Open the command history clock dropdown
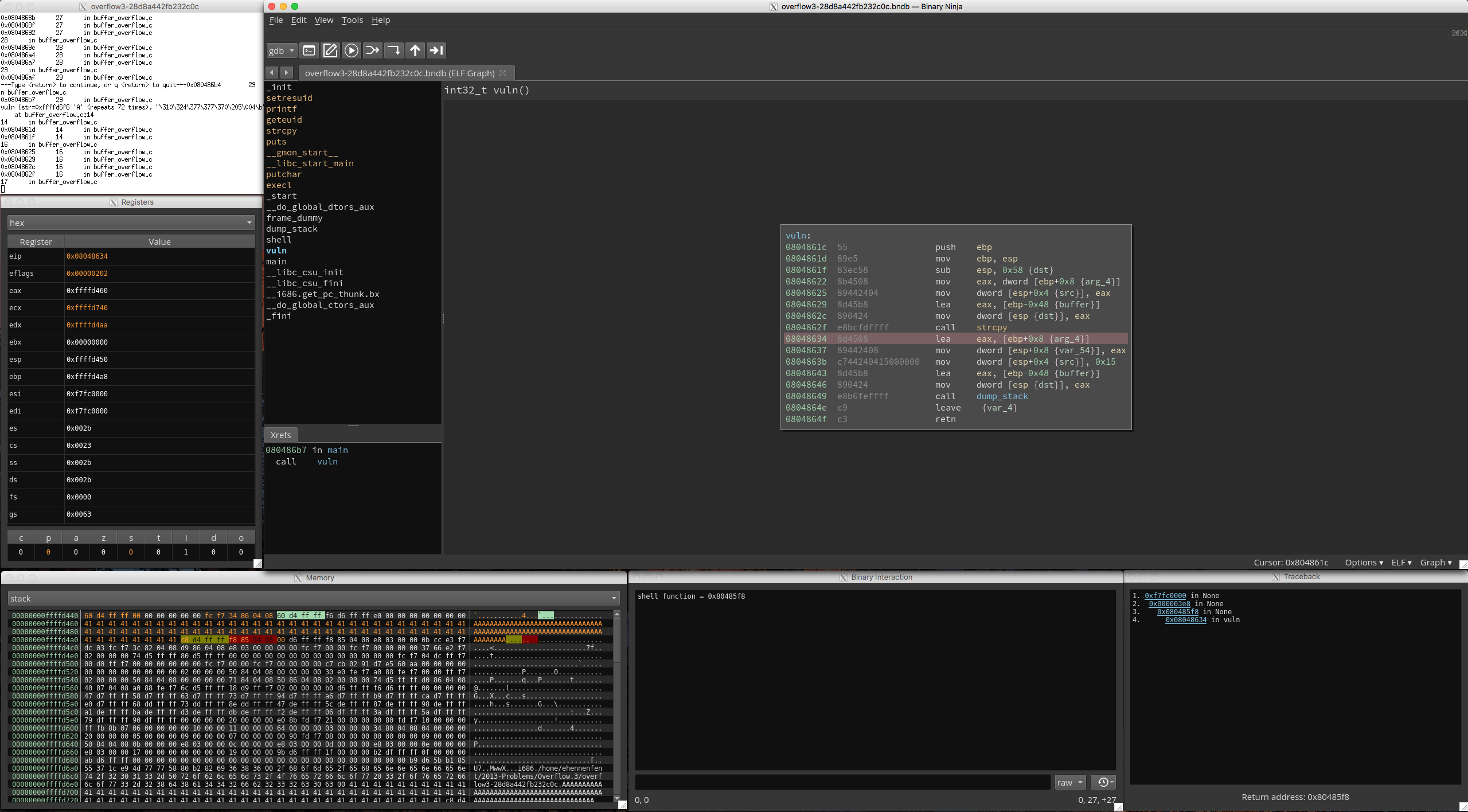Viewport: 1468px width, 812px height. pyautogui.click(x=1103, y=782)
